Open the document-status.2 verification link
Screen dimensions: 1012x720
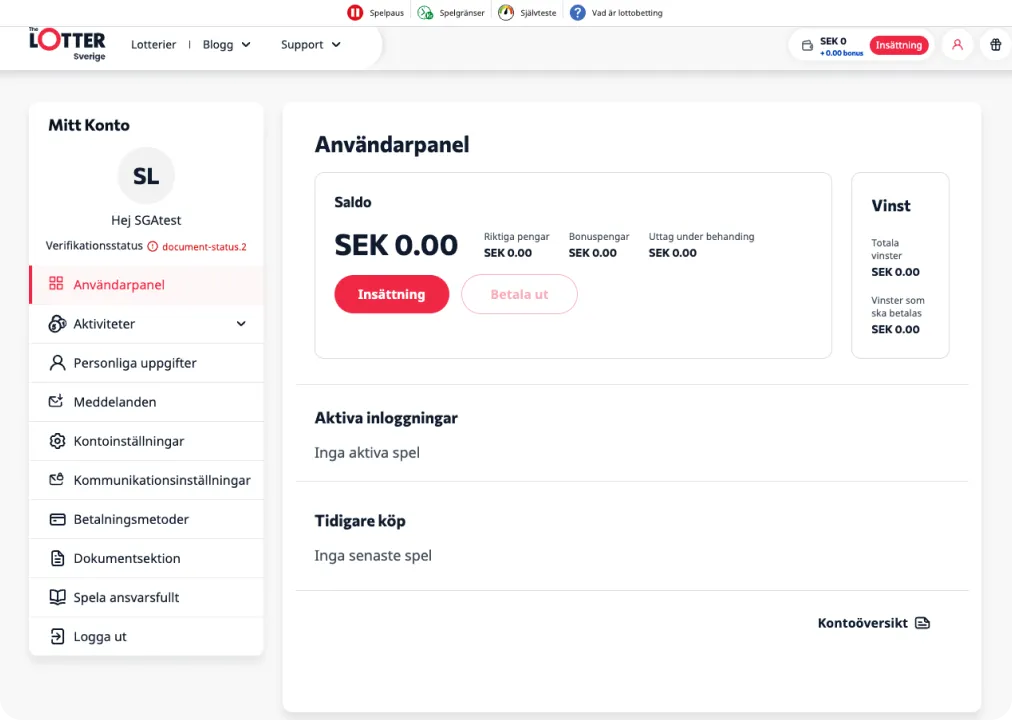tap(204, 246)
